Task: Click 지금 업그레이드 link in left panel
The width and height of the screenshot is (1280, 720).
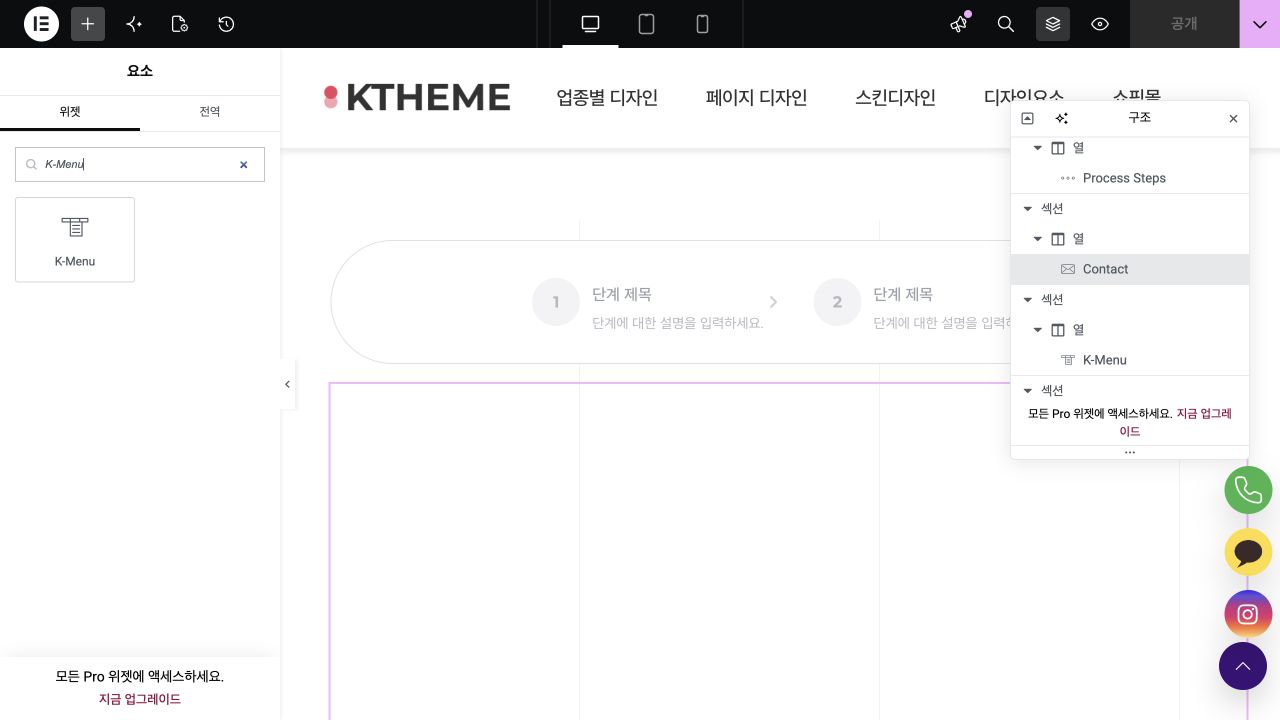Action: coord(140,699)
